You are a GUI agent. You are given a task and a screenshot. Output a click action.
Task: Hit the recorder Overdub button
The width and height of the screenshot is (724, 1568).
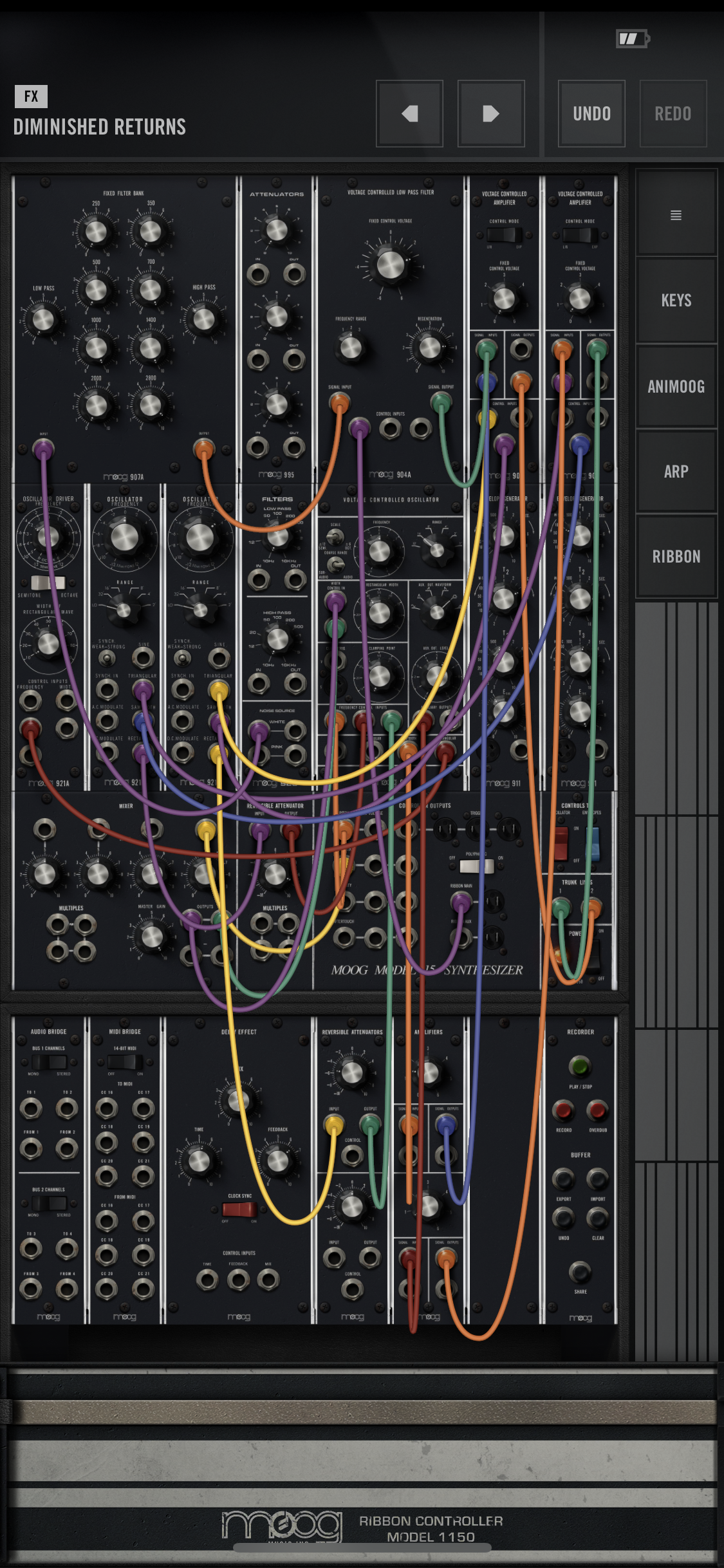pyautogui.click(x=598, y=1110)
